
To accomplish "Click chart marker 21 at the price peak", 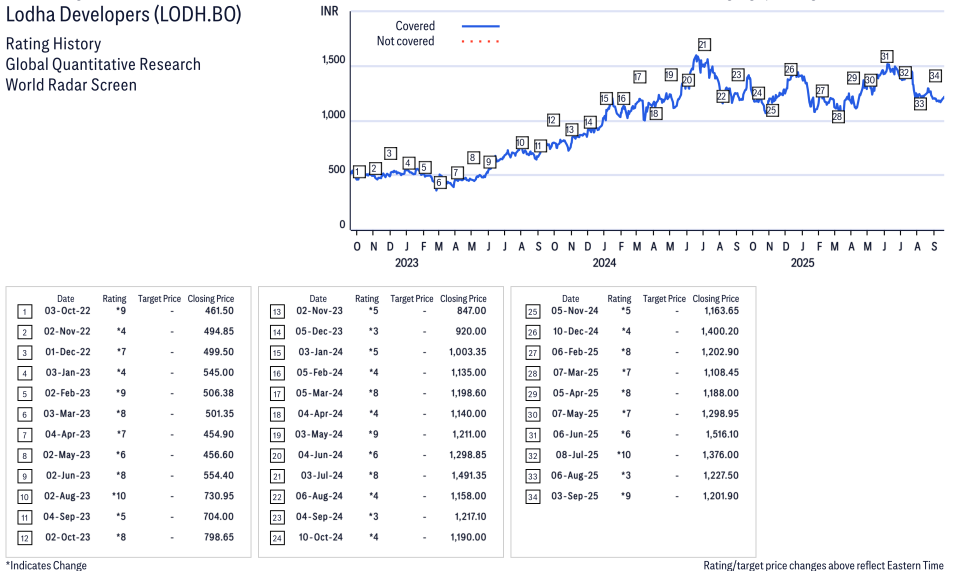I will coord(703,44).
